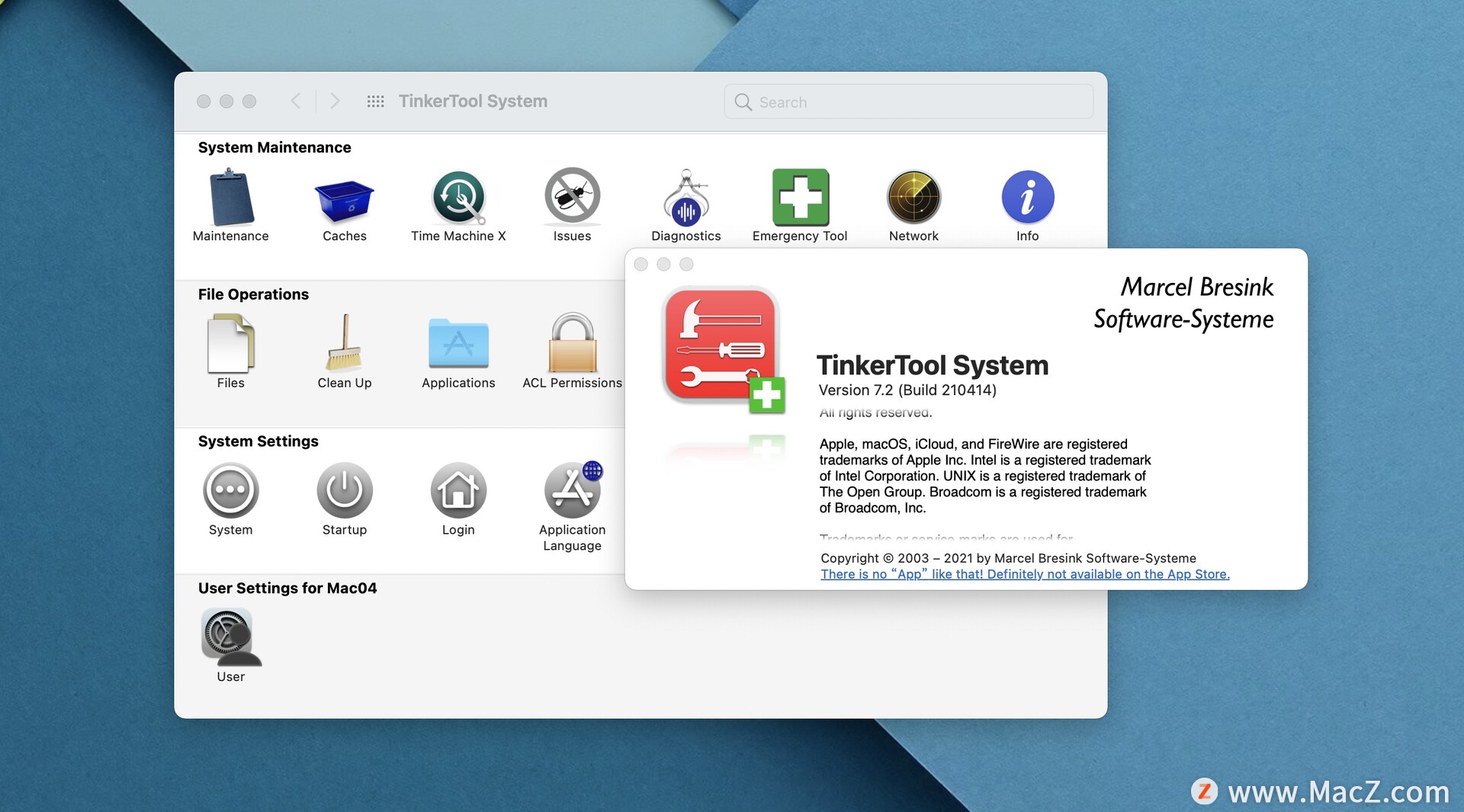The width and height of the screenshot is (1464, 812).
Task: Open the User settings pane
Action: click(x=230, y=645)
